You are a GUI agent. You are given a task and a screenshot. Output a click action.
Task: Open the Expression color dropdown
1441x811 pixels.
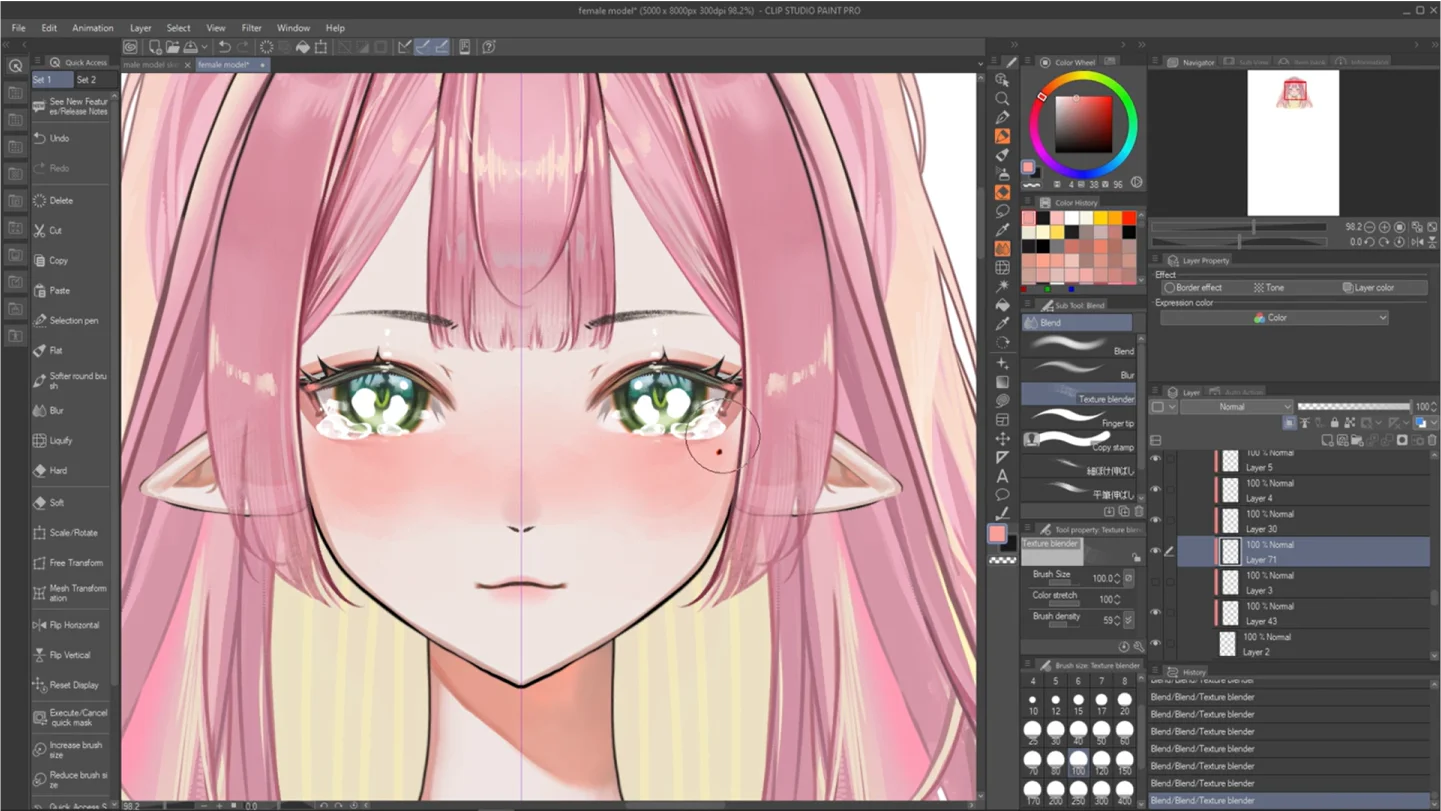(x=1274, y=318)
